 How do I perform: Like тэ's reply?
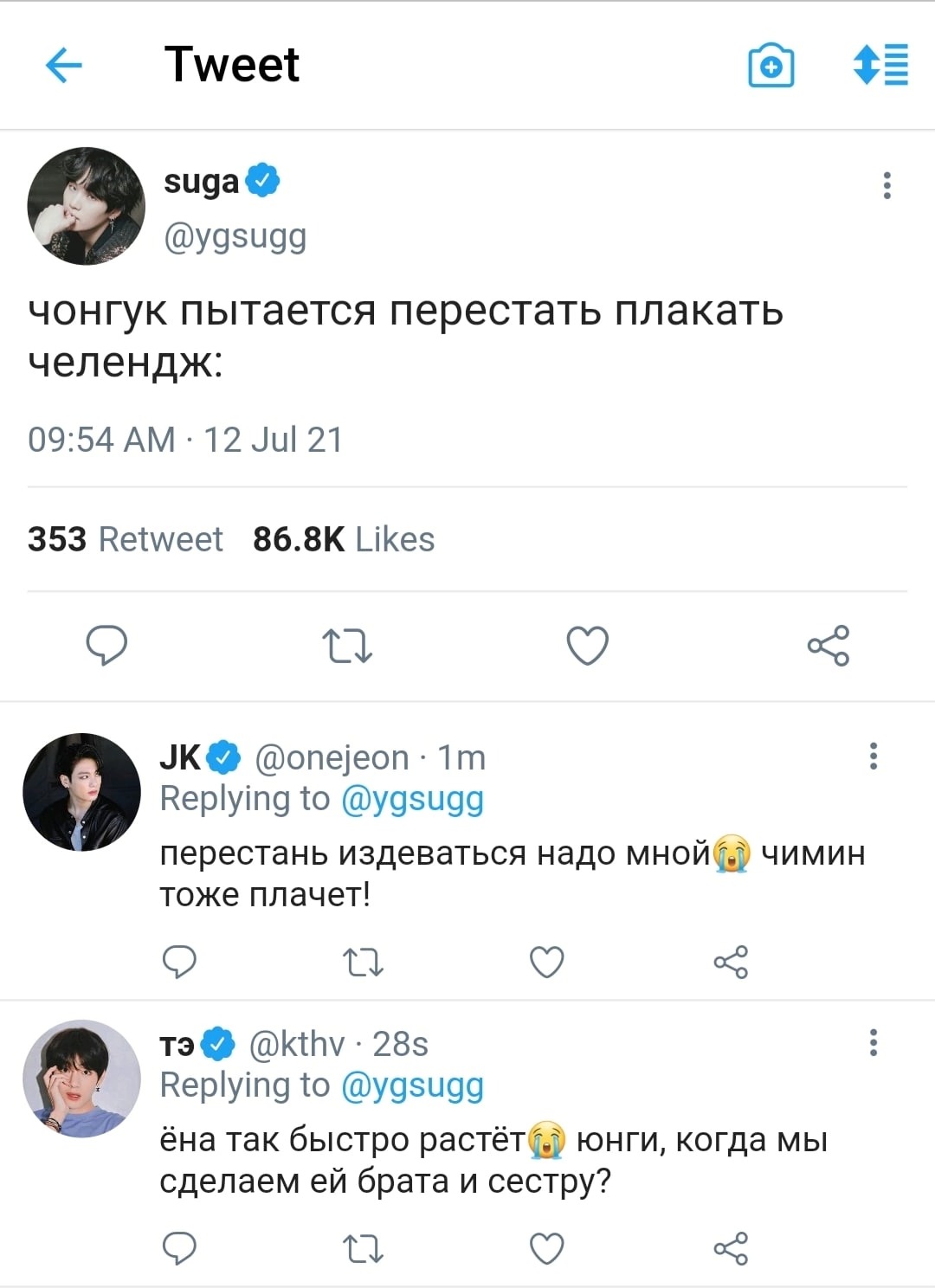[547, 1248]
